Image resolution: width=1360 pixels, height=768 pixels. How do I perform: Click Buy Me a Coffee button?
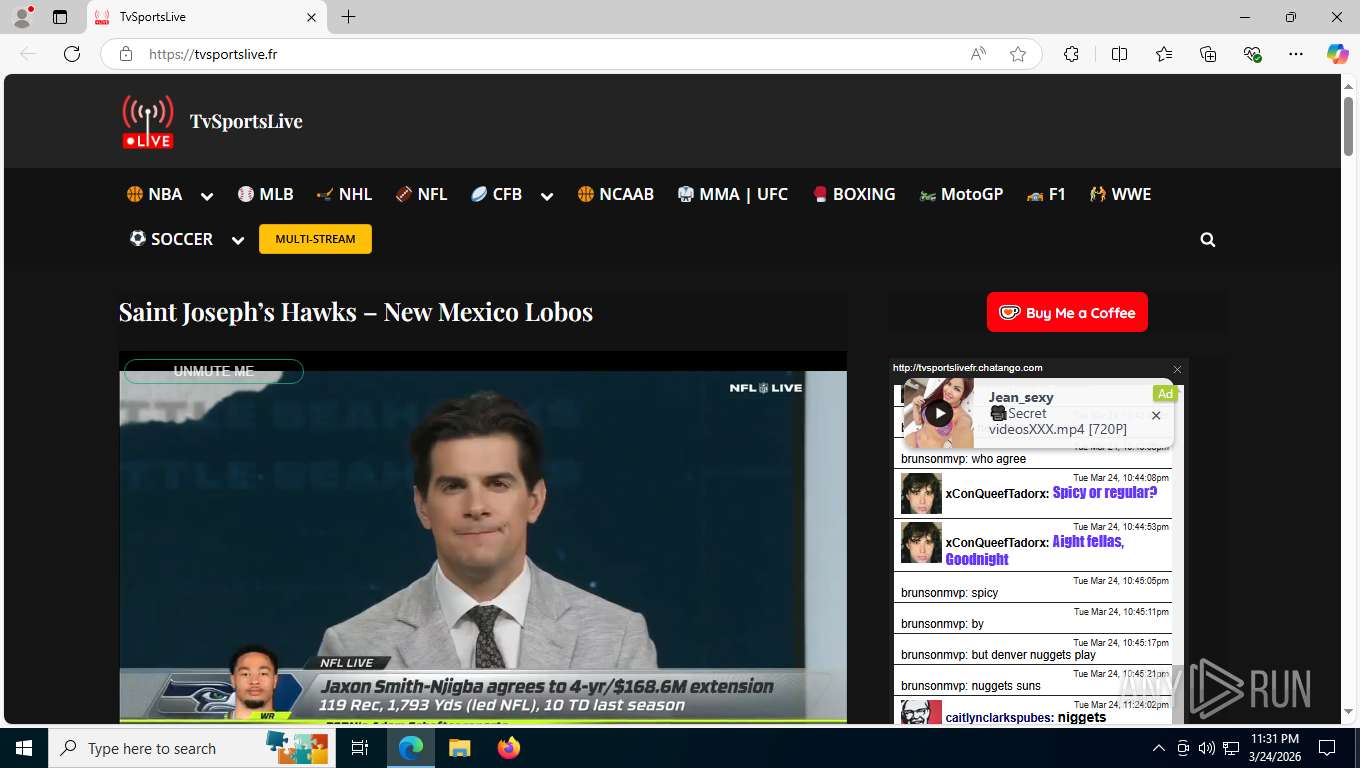click(x=1067, y=312)
